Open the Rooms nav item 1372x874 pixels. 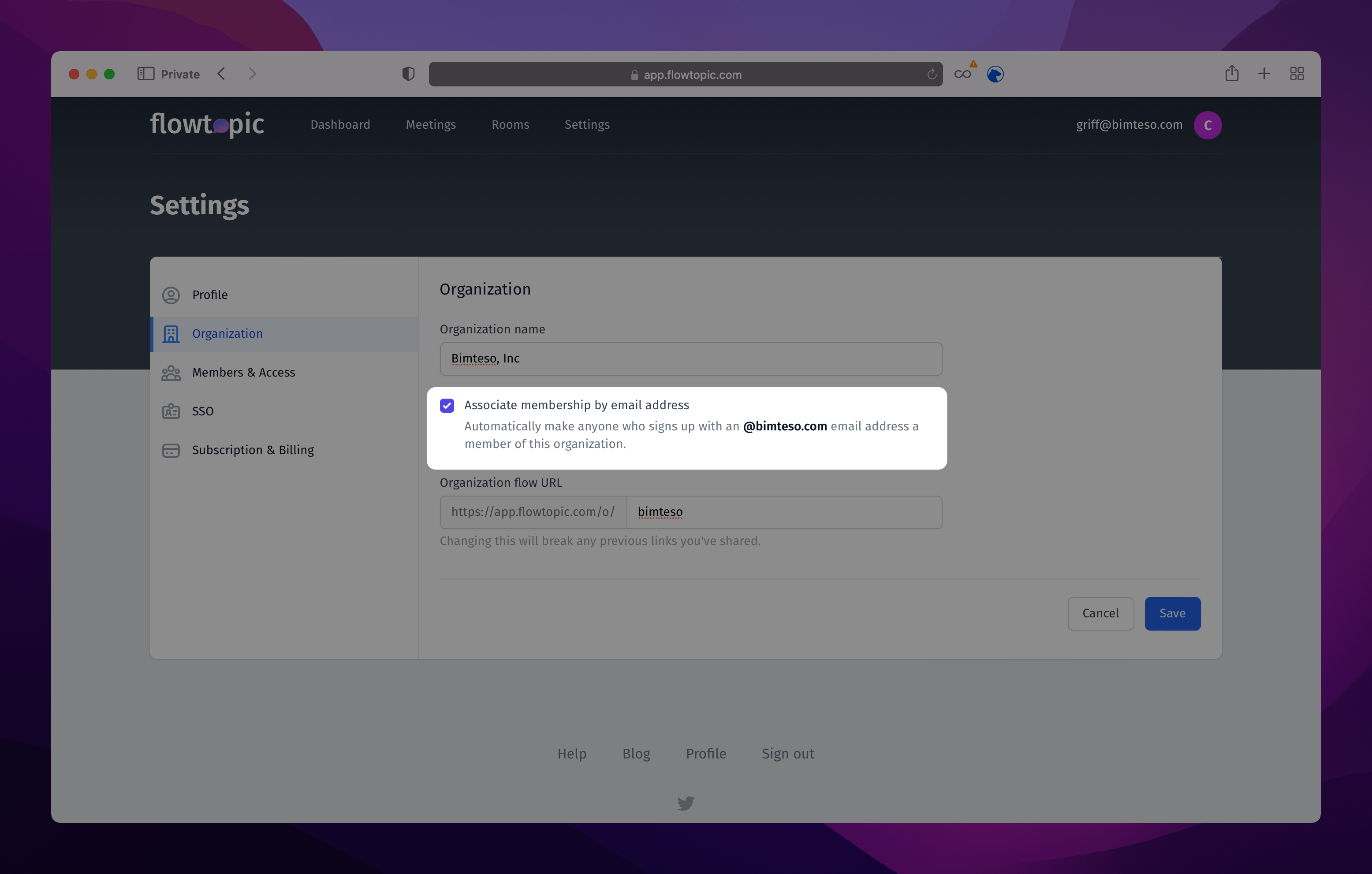pyautogui.click(x=511, y=125)
